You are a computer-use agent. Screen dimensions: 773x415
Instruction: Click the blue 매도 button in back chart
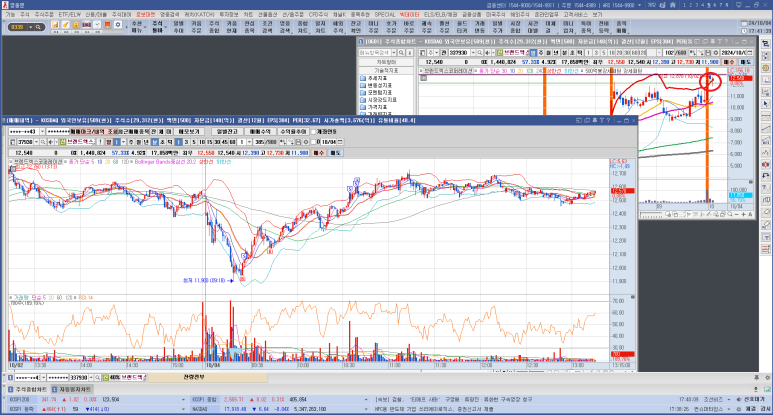(x=744, y=62)
